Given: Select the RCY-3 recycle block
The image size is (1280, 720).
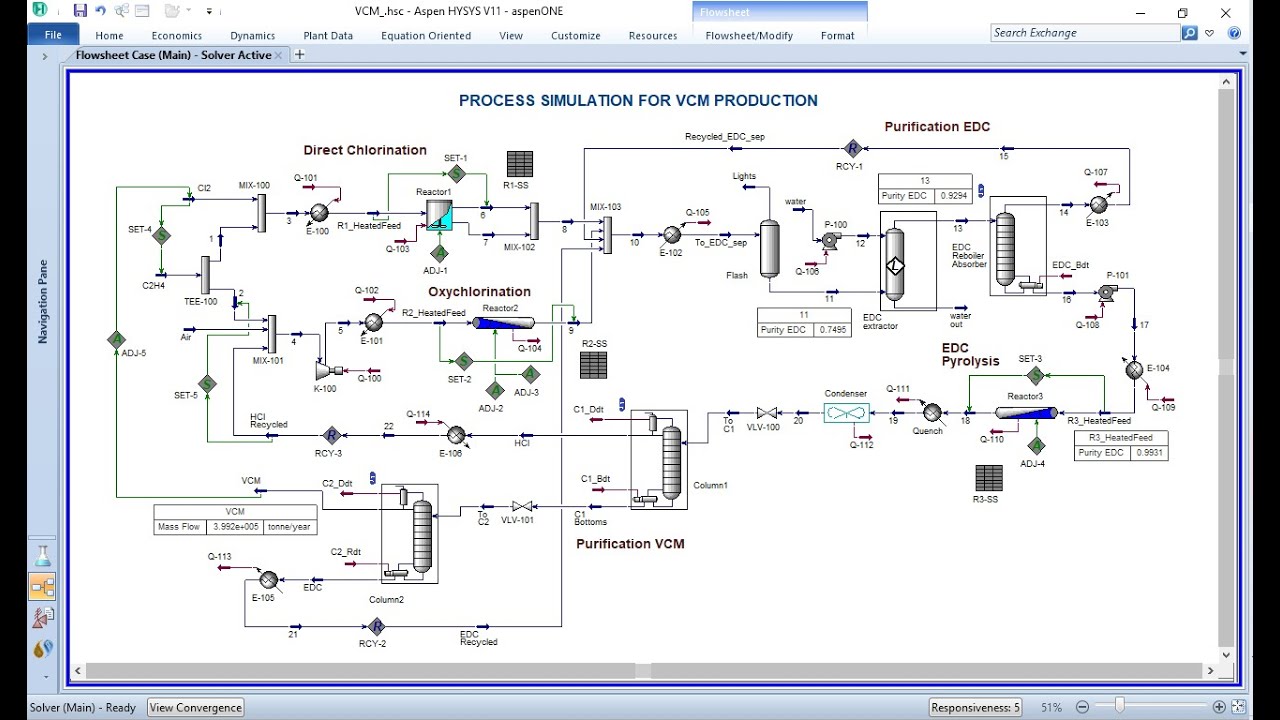Looking at the screenshot, I should [332, 435].
